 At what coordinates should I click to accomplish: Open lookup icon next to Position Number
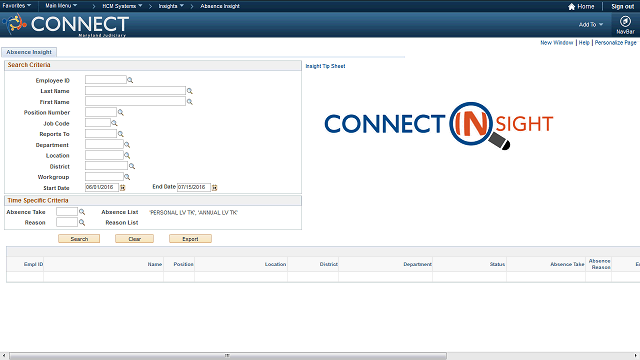coord(120,112)
